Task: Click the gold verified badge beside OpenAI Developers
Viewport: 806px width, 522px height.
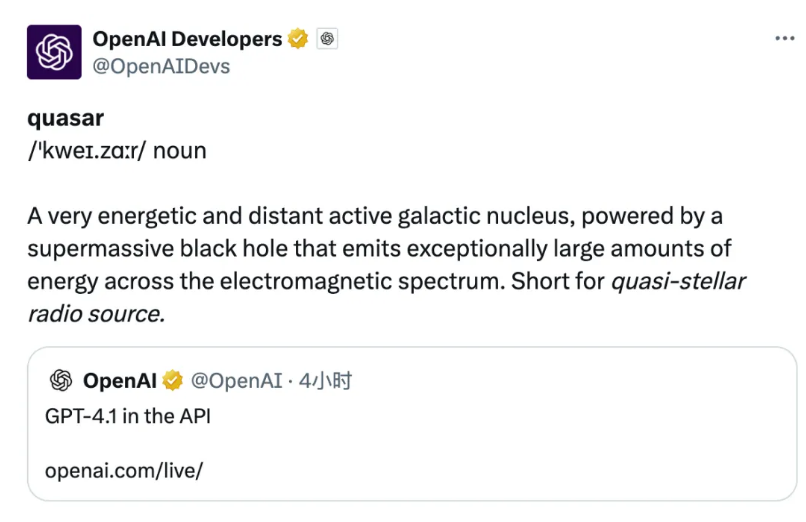Action: (298, 39)
